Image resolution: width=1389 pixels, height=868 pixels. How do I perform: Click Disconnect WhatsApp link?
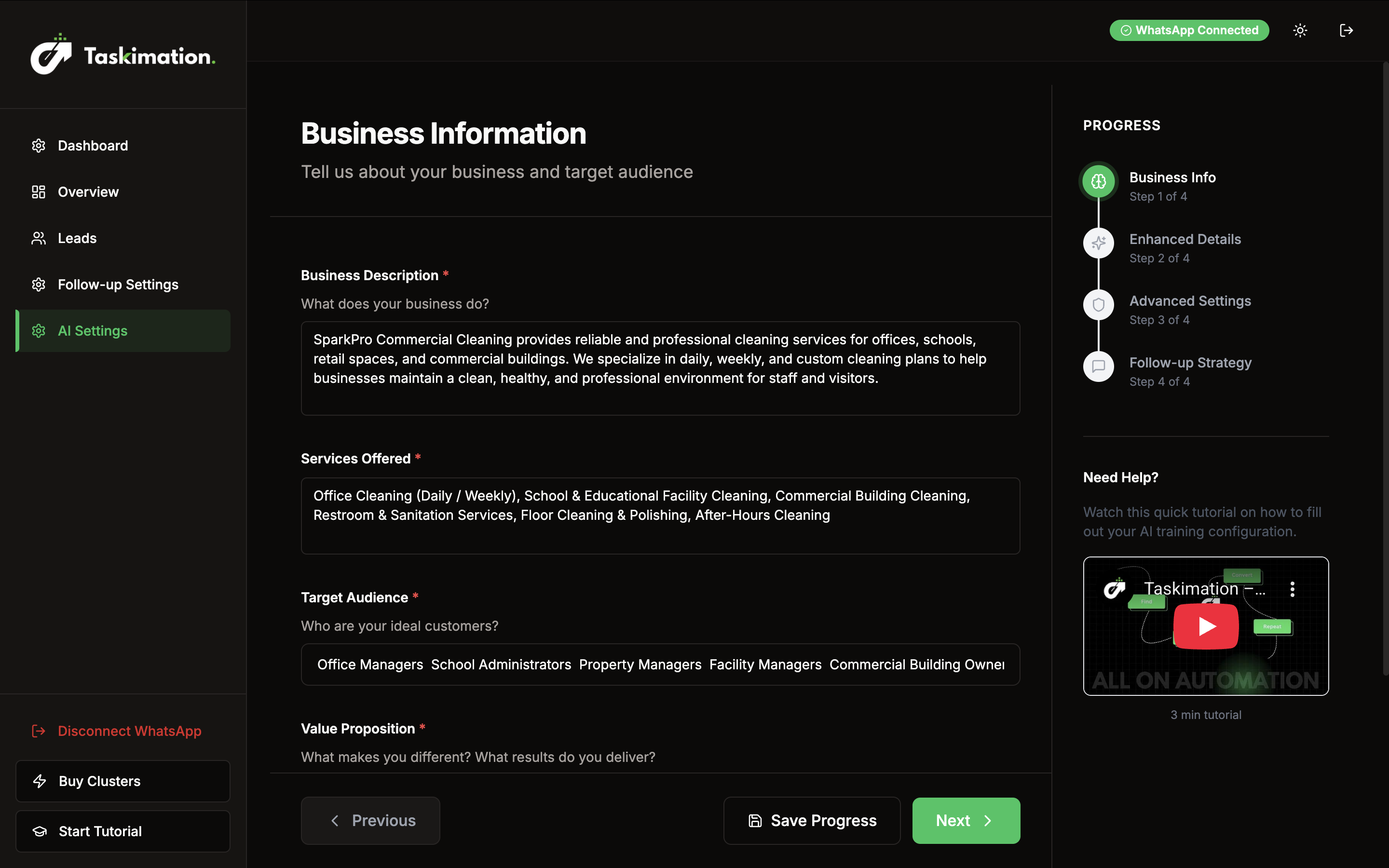point(129,731)
